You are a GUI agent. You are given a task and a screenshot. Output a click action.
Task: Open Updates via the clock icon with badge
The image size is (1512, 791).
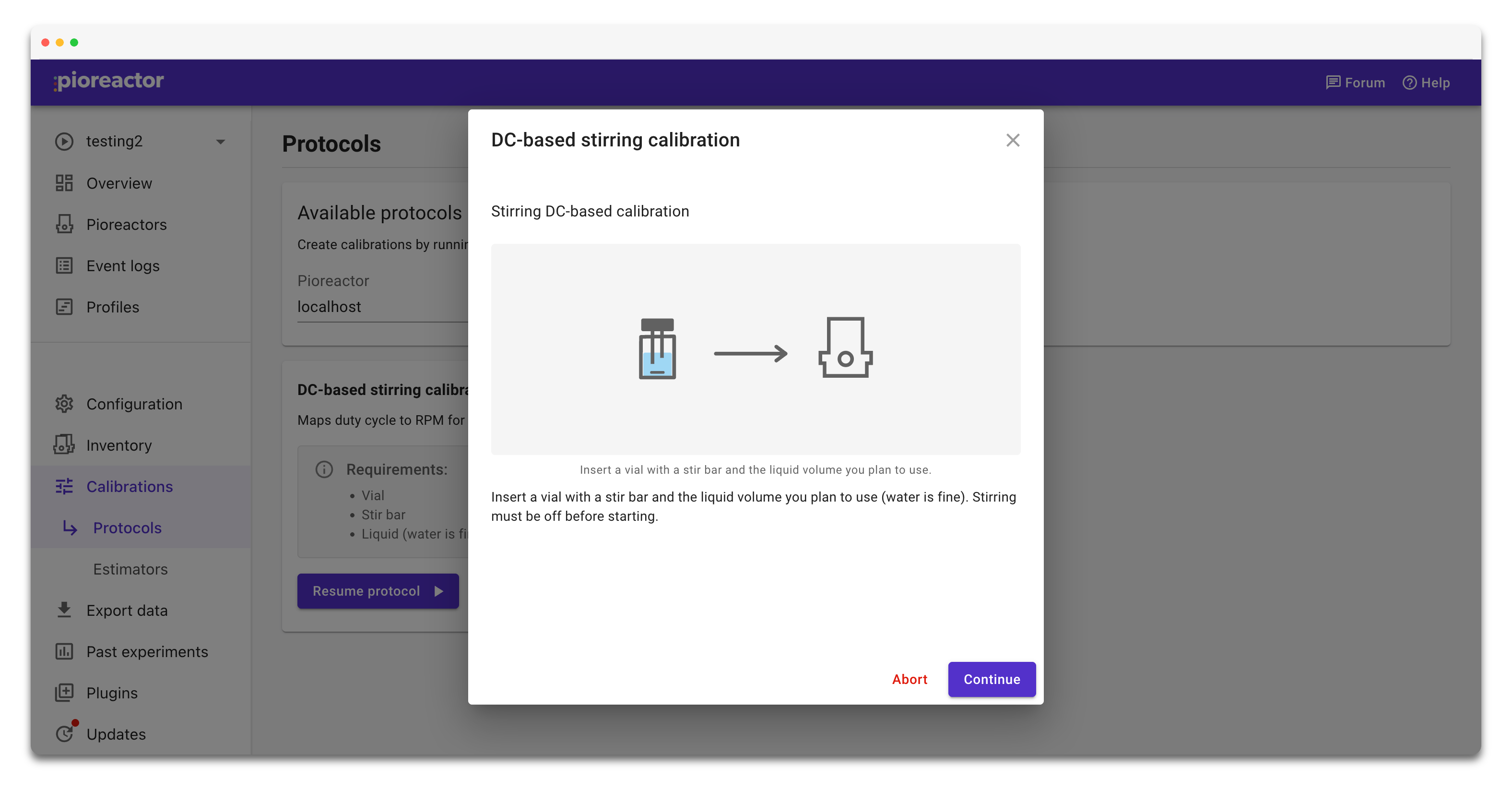coord(65,734)
